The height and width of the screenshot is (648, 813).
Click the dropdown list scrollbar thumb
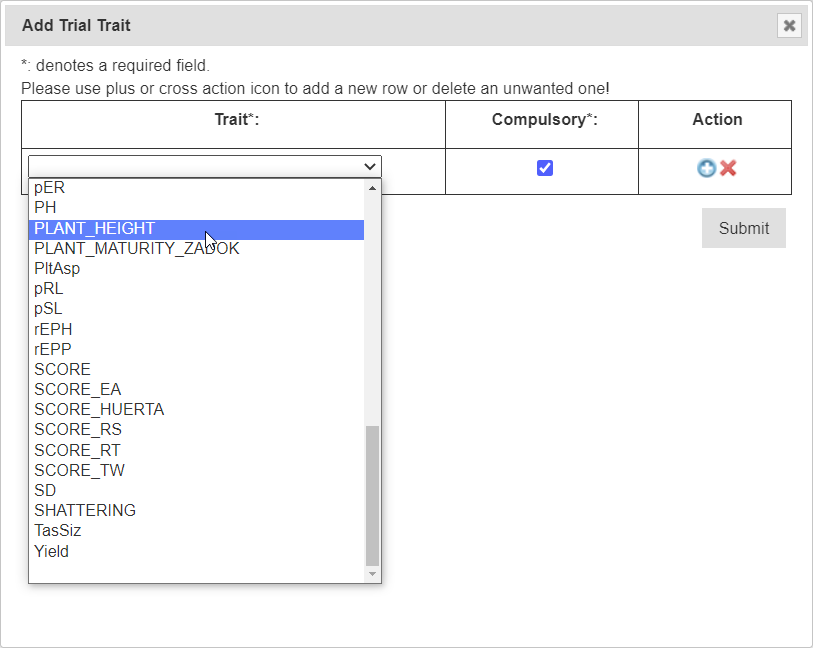(x=373, y=495)
